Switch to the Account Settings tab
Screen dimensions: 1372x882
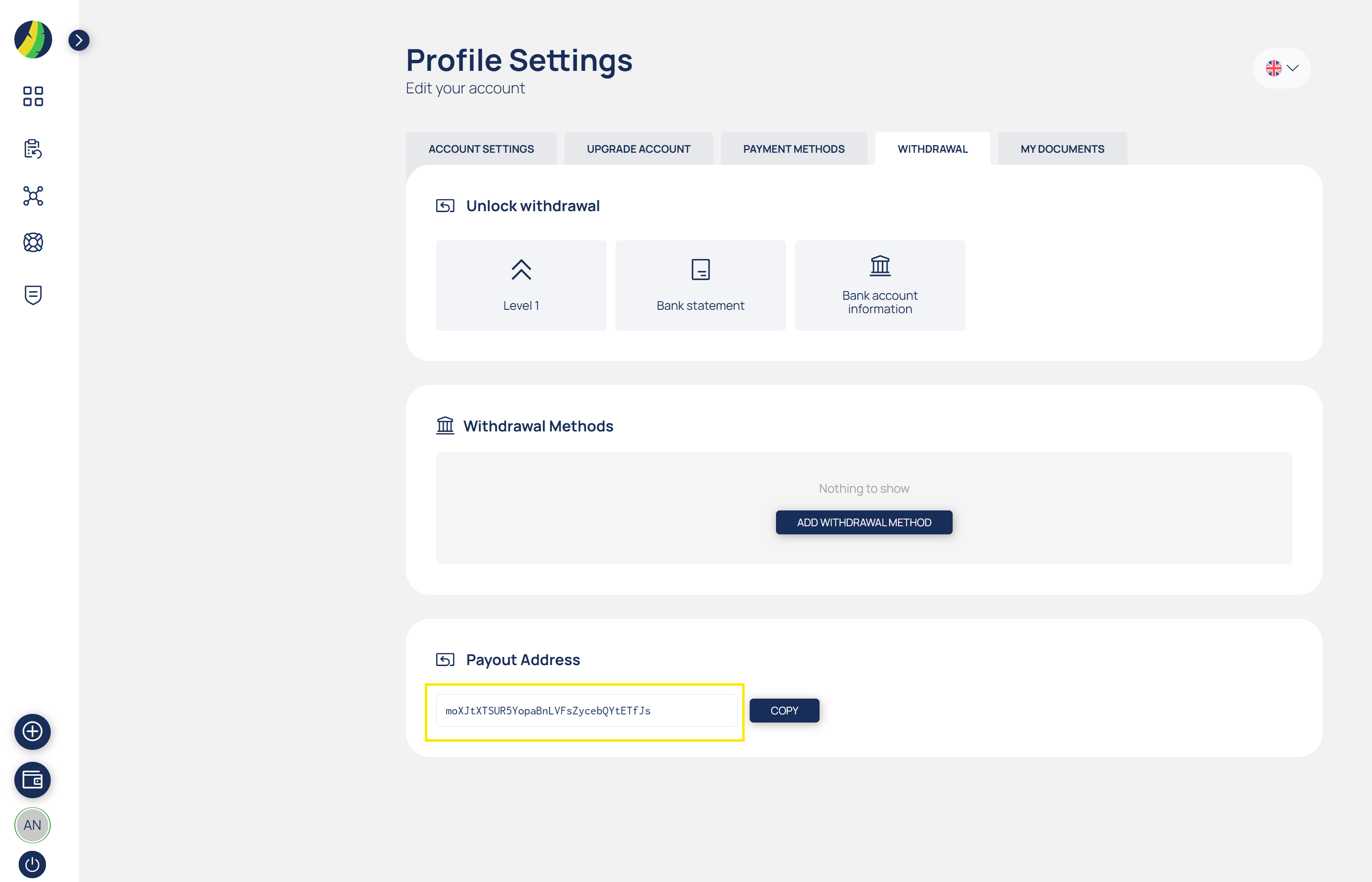point(481,149)
